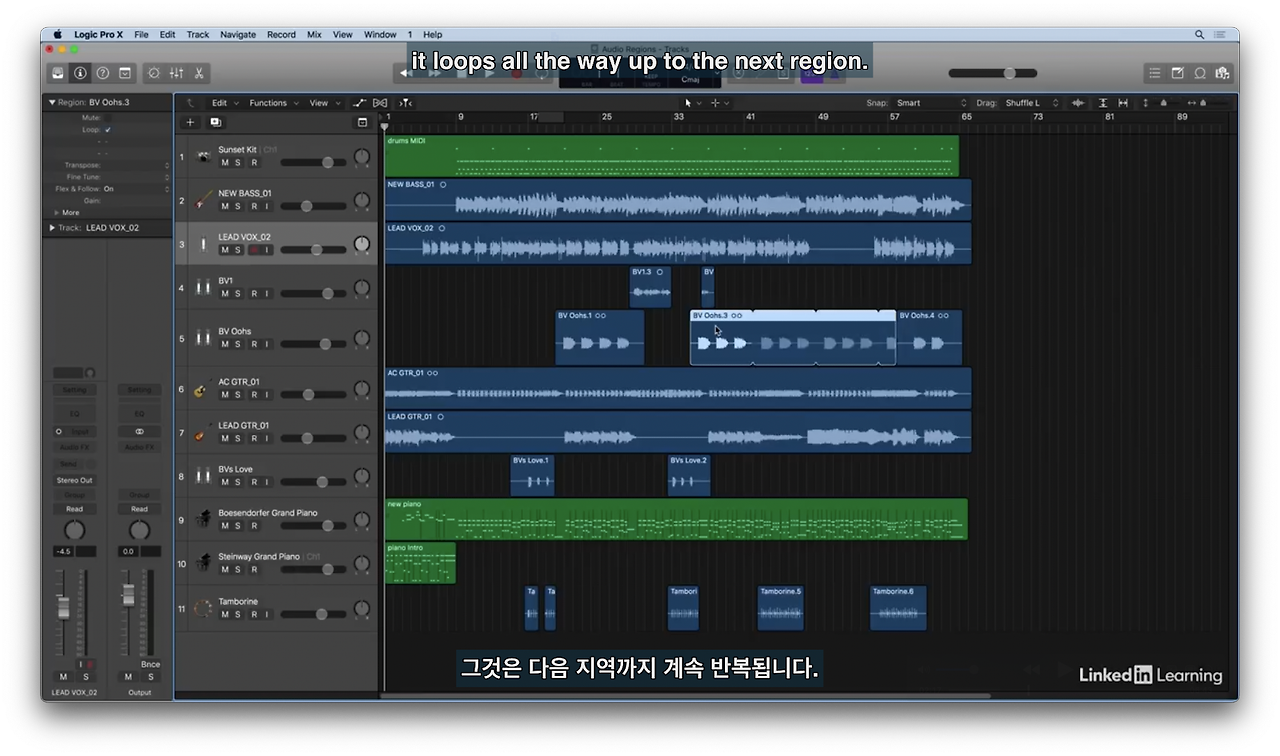Expand the Track LEAD VOX_02 disclosure triangle
The image size is (1280, 756).
(52, 228)
